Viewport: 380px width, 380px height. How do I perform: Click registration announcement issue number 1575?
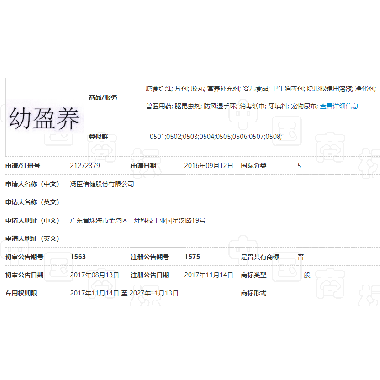[192, 257]
